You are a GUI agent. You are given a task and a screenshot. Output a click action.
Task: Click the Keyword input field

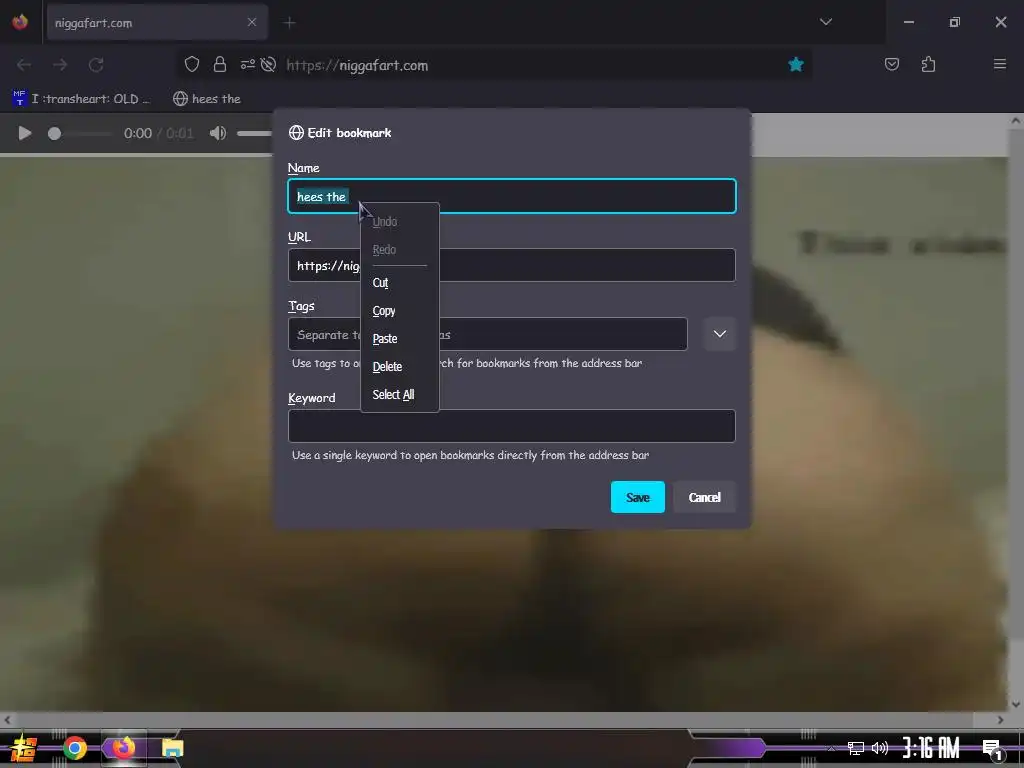pos(512,426)
